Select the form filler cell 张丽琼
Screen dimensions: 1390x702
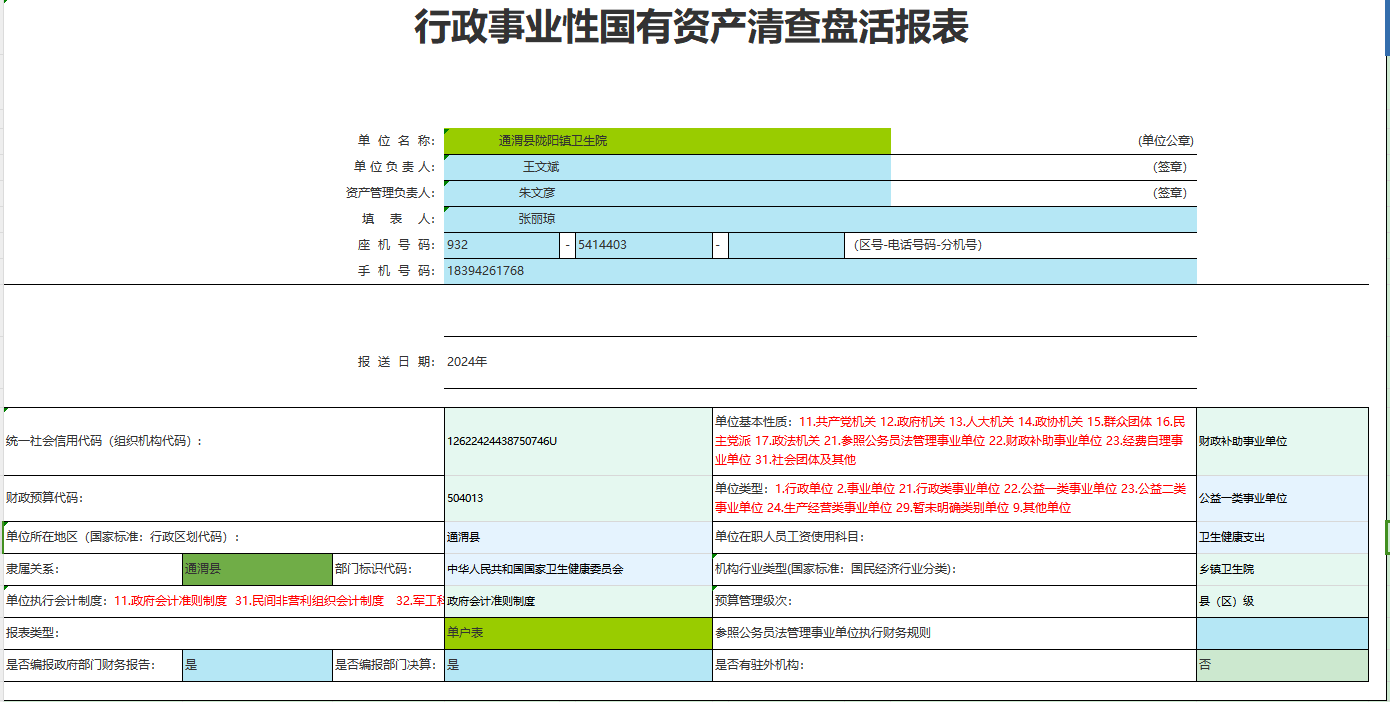click(x=819, y=219)
